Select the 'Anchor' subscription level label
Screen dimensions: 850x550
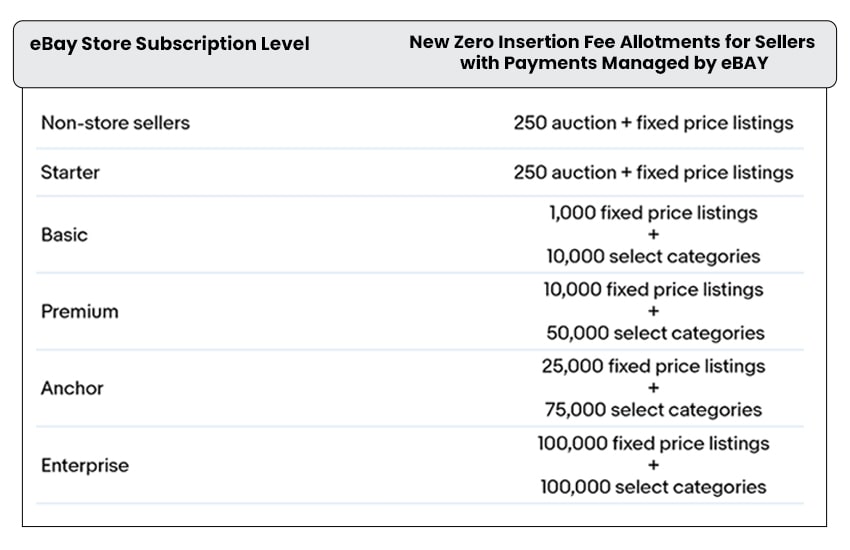(72, 388)
